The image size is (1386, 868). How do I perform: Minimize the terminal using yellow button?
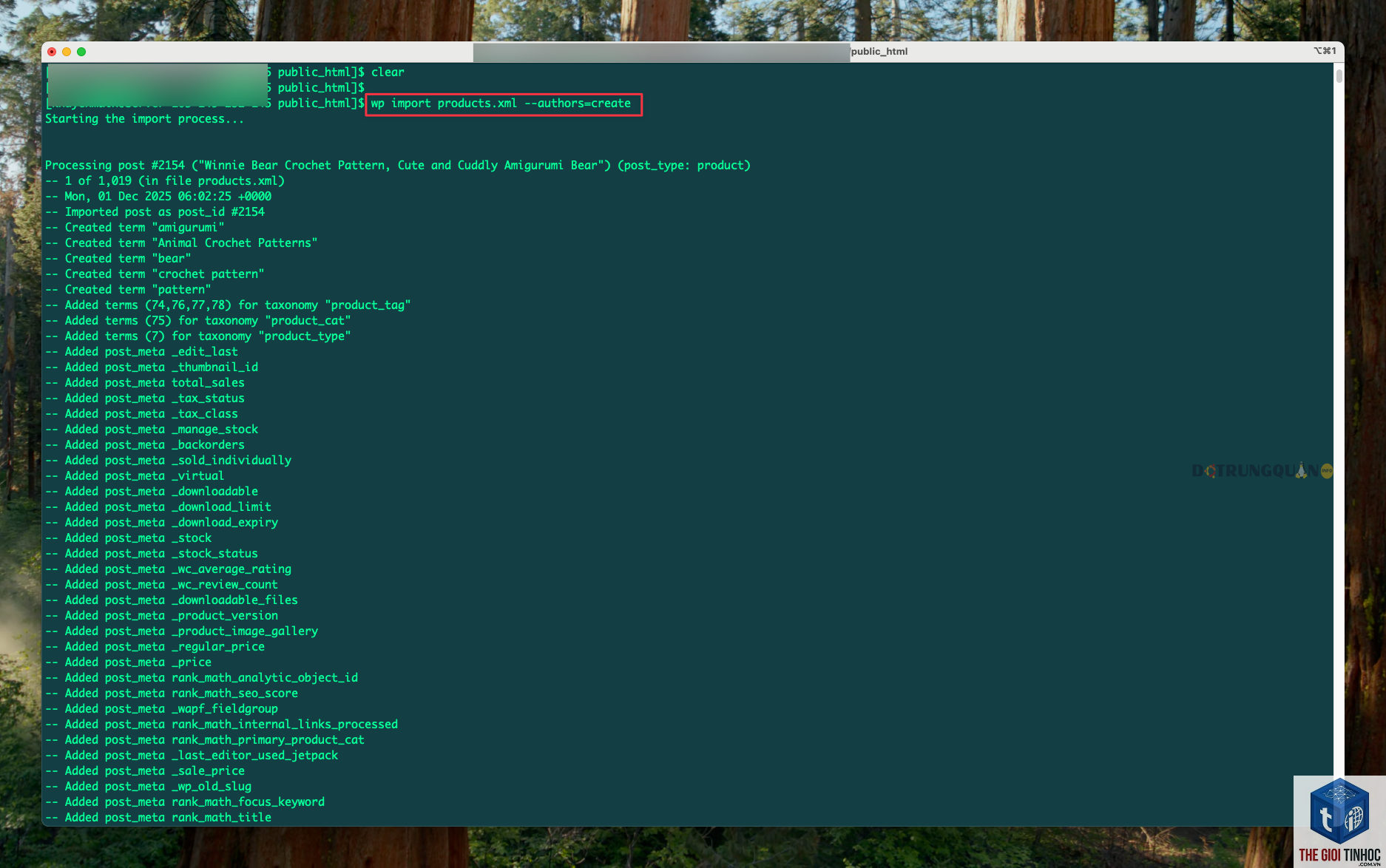click(x=67, y=52)
